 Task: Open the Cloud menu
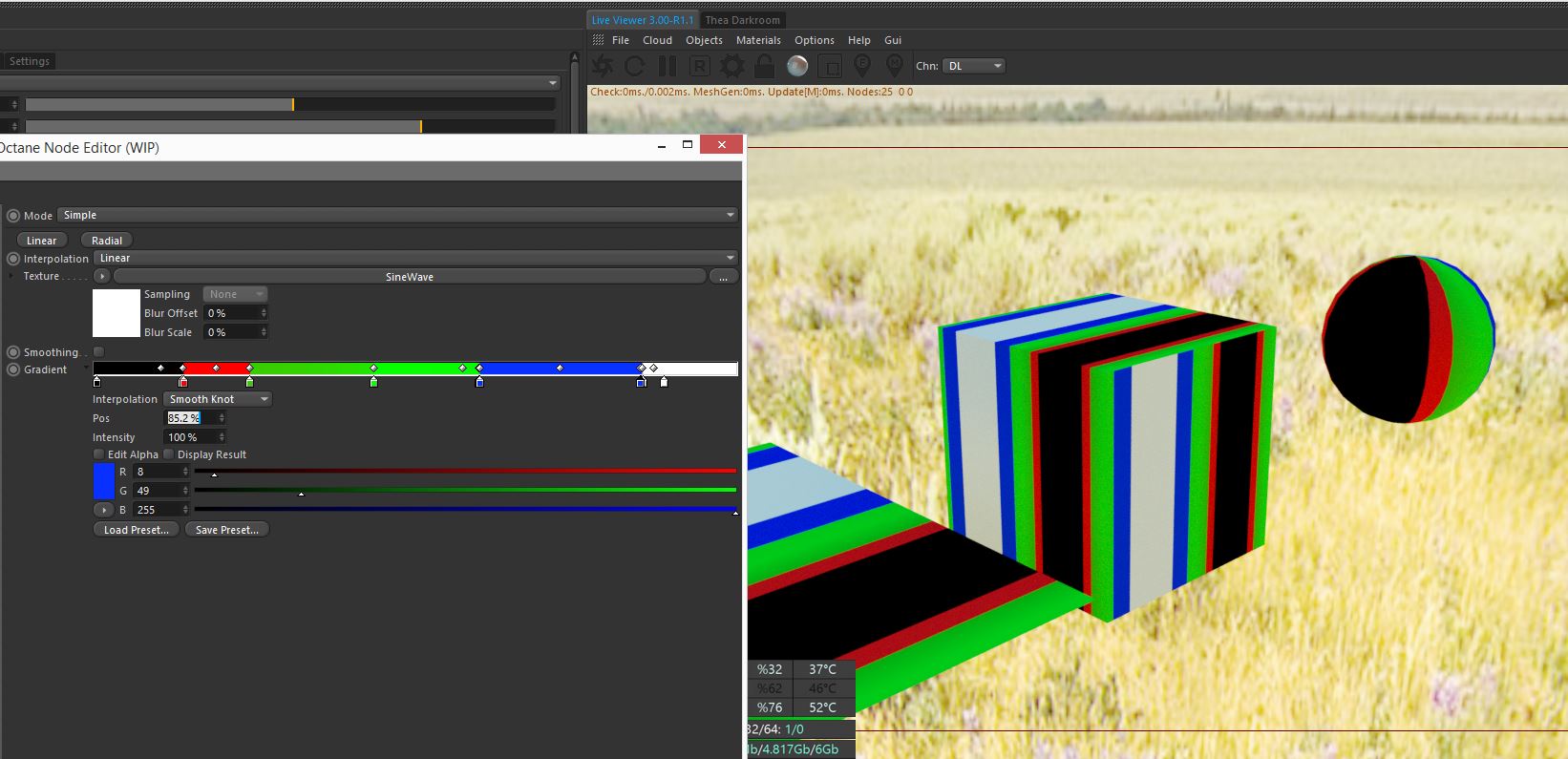[x=657, y=40]
